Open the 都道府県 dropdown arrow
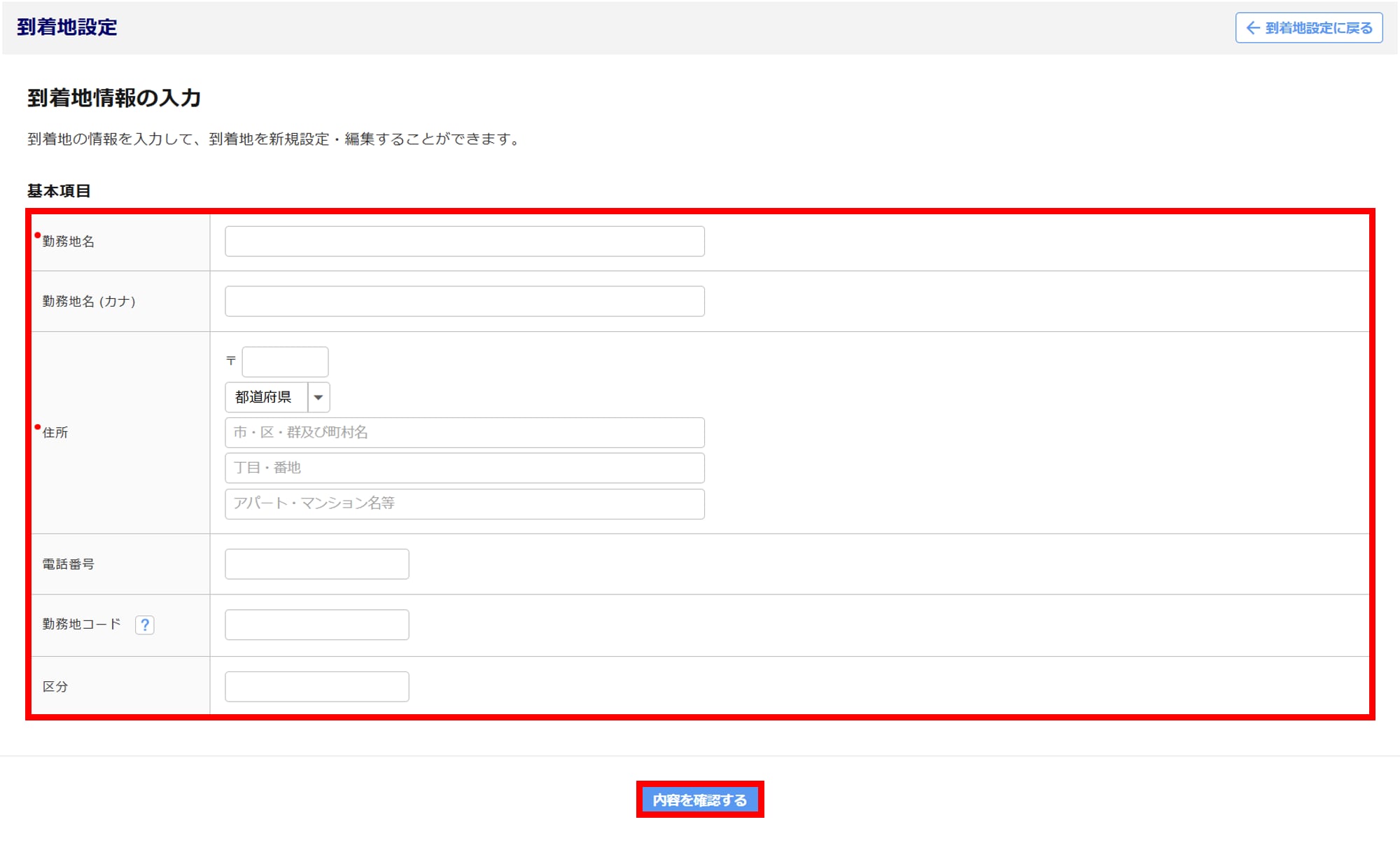The height and width of the screenshot is (843, 1400). pyautogui.click(x=318, y=397)
